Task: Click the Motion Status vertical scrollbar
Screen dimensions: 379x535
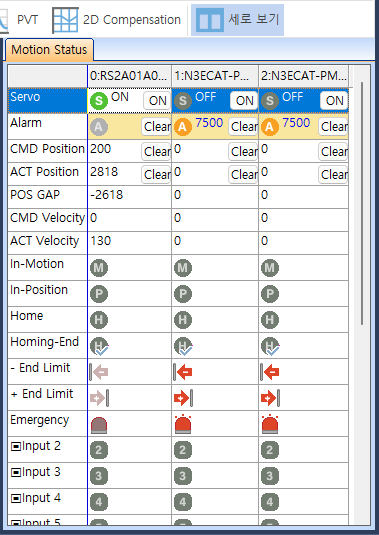Action: [362, 203]
